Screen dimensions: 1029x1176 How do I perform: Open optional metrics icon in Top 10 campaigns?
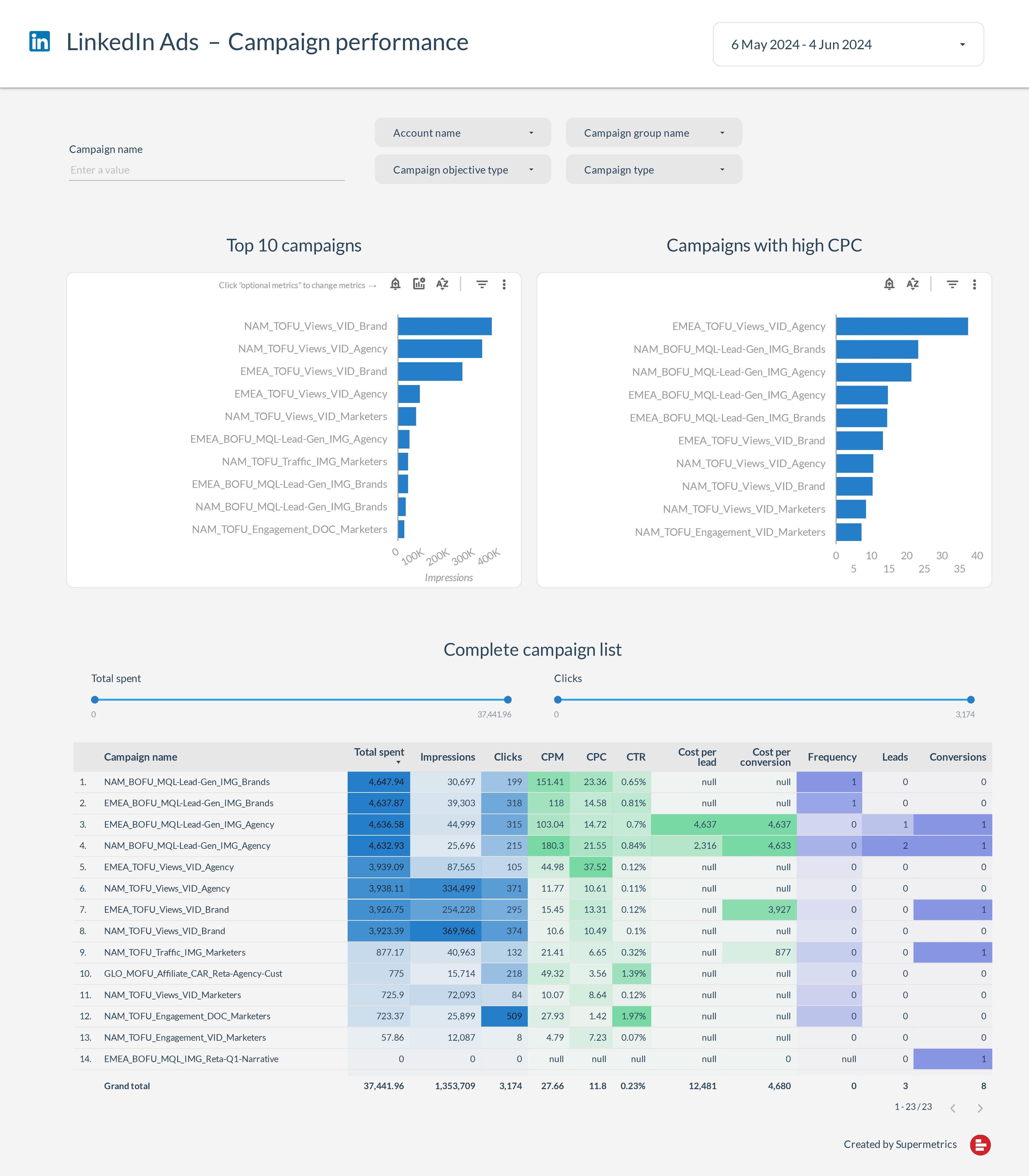(419, 284)
